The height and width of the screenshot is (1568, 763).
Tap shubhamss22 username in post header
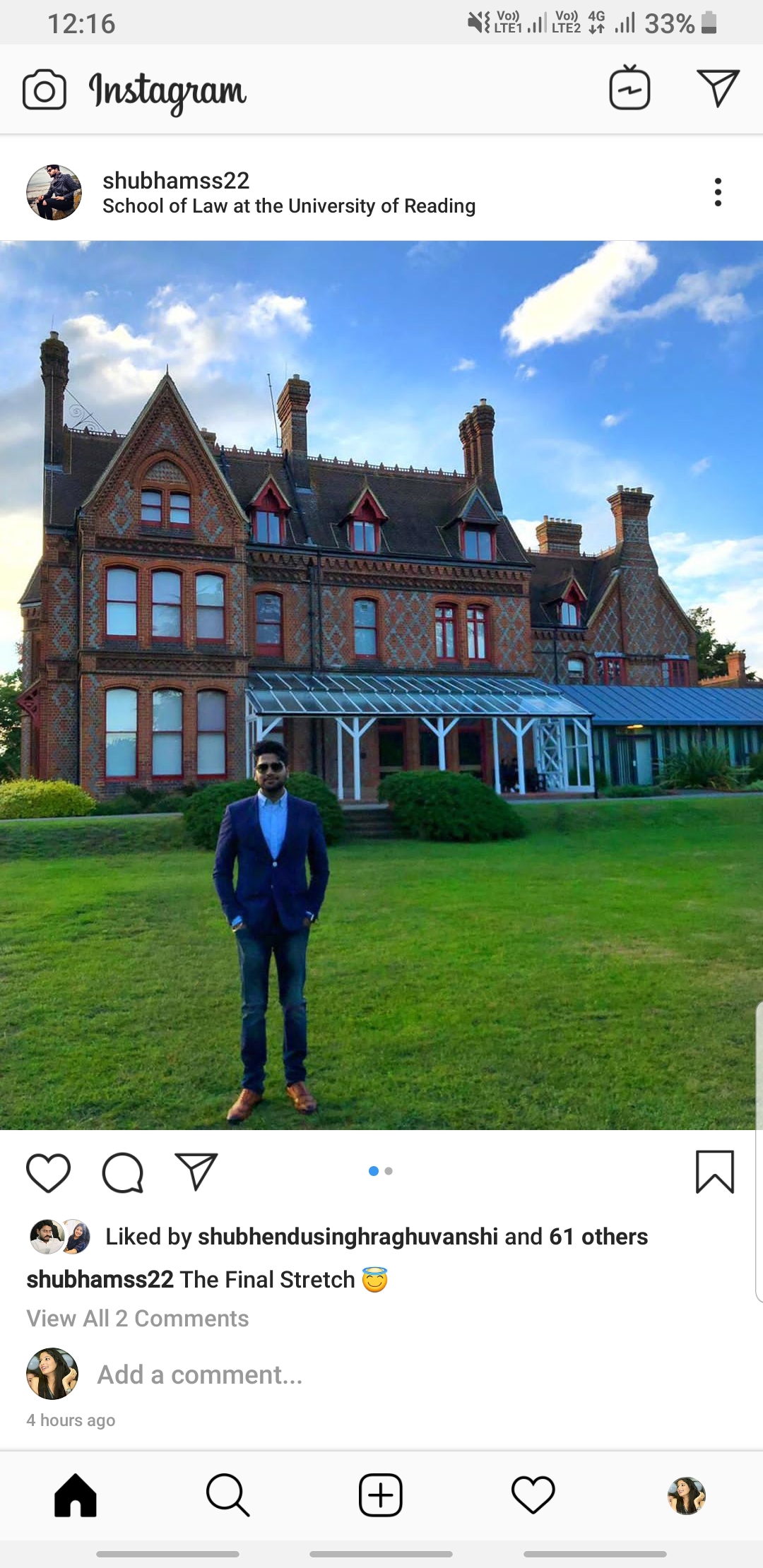[x=176, y=180]
